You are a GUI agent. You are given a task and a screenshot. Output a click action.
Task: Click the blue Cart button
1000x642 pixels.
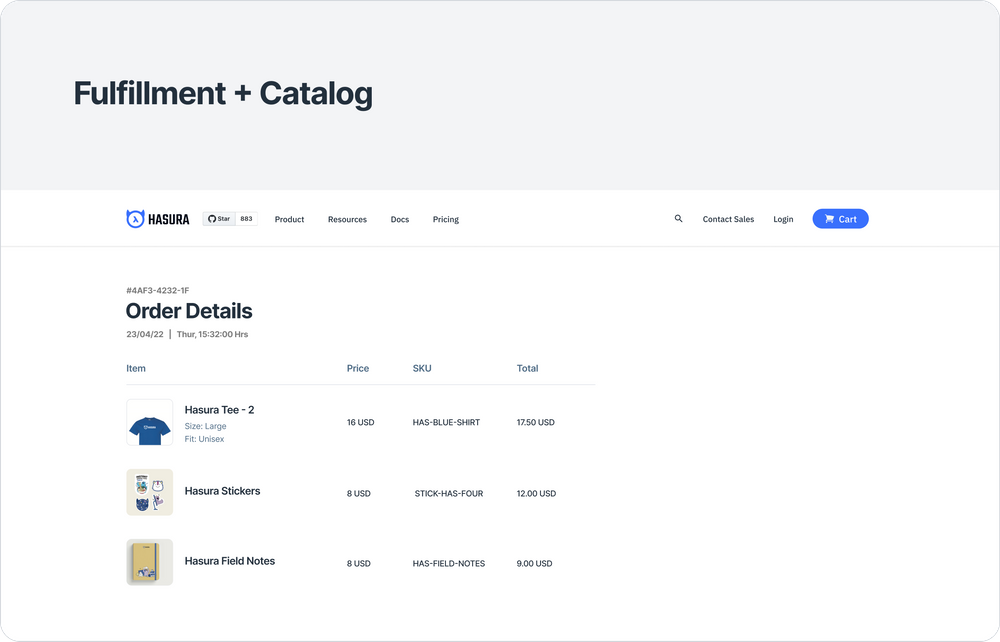[840, 218]
